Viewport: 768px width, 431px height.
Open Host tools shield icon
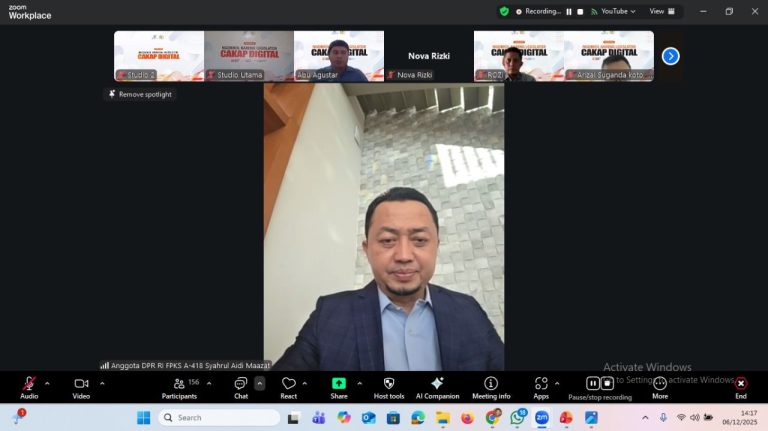pos(389,384)
